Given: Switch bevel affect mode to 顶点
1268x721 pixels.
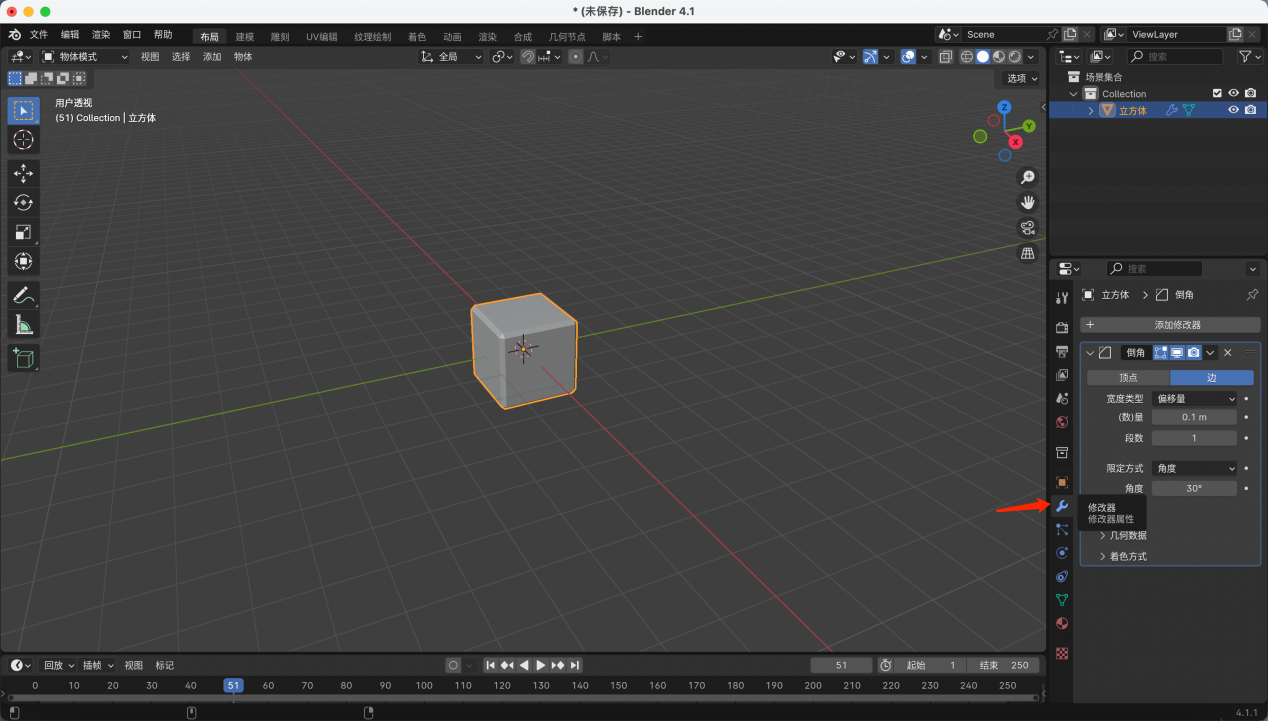Looking at the screenshot, I should point(1128,378).
